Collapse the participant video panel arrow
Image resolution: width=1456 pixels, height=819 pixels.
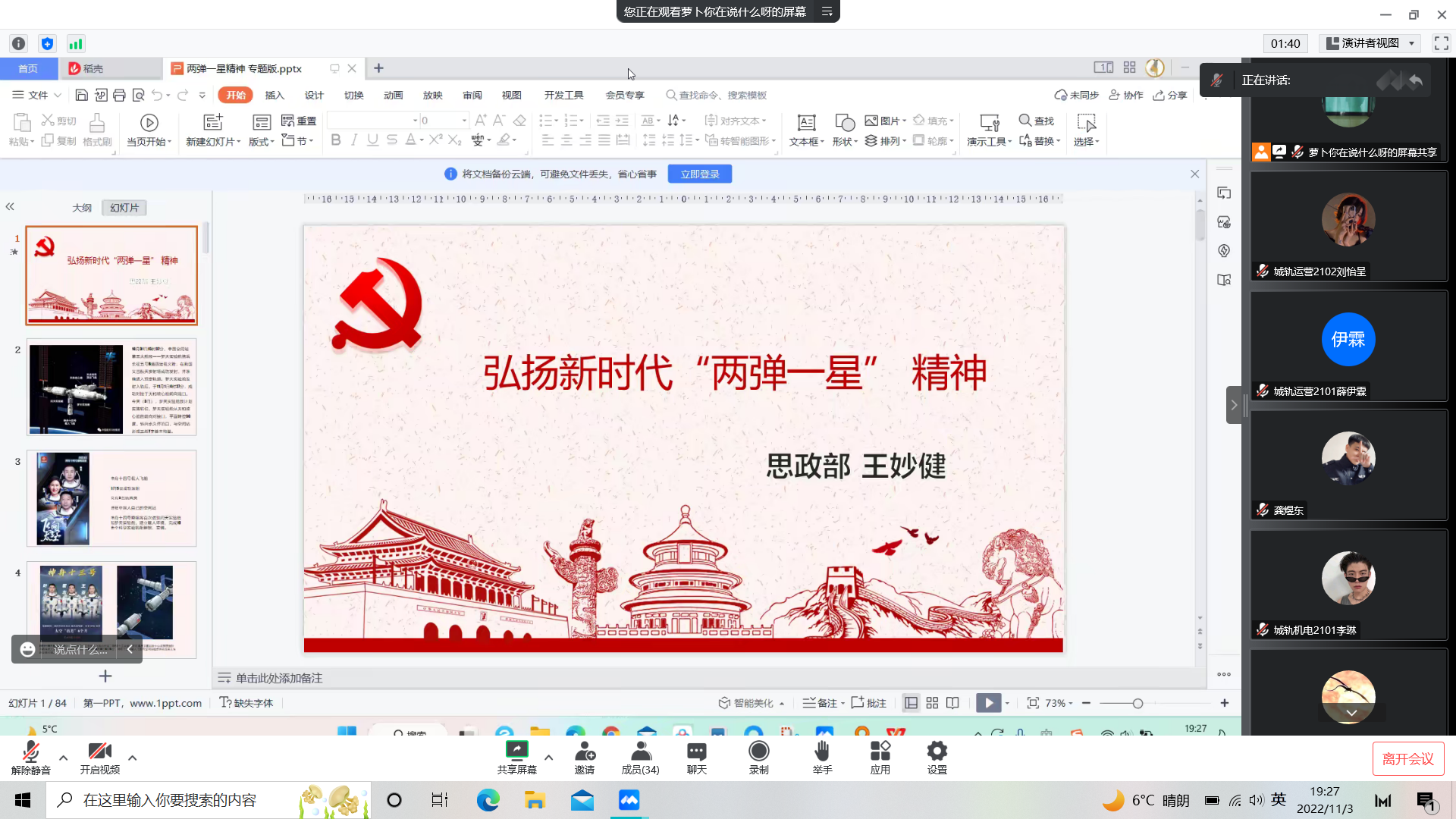coord(1234,405)
